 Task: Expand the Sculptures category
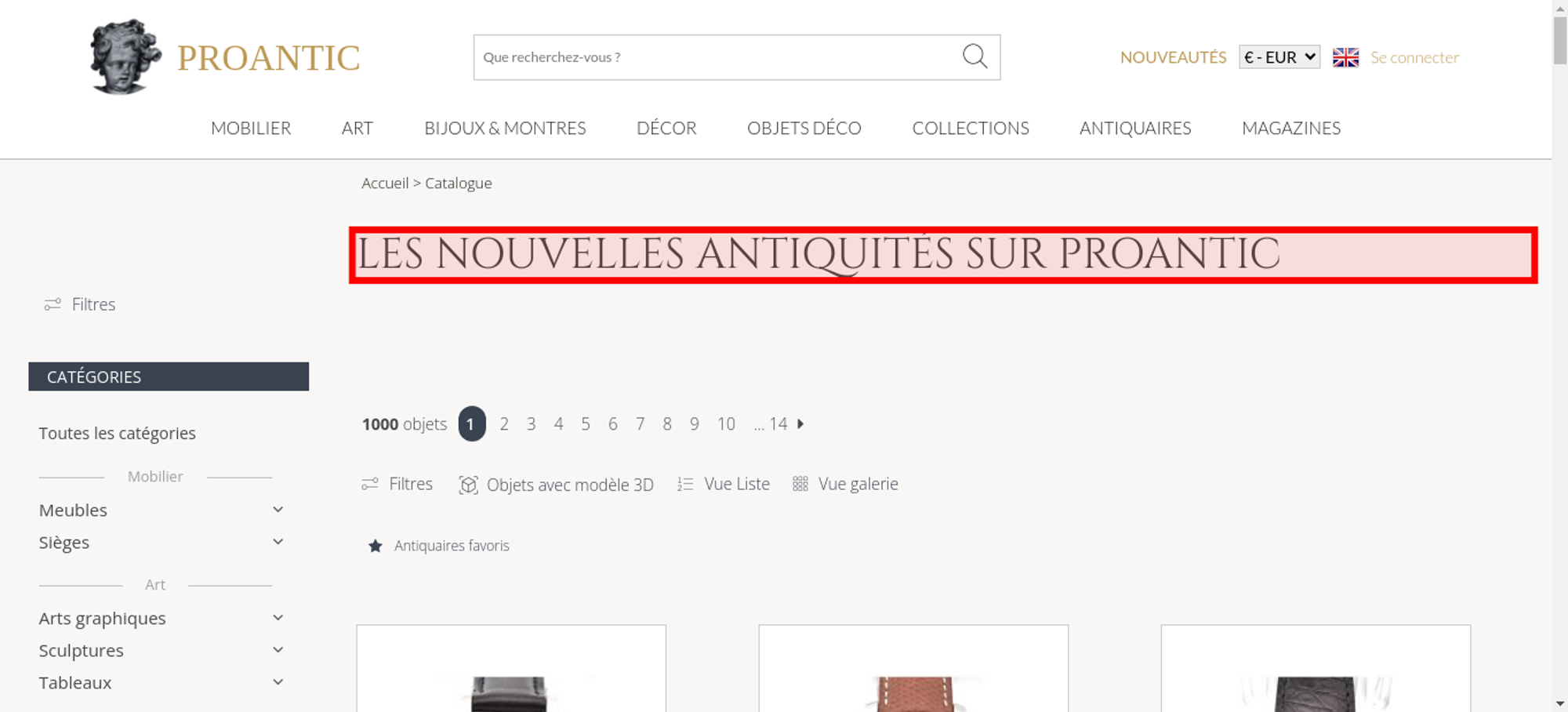point(278,650)
